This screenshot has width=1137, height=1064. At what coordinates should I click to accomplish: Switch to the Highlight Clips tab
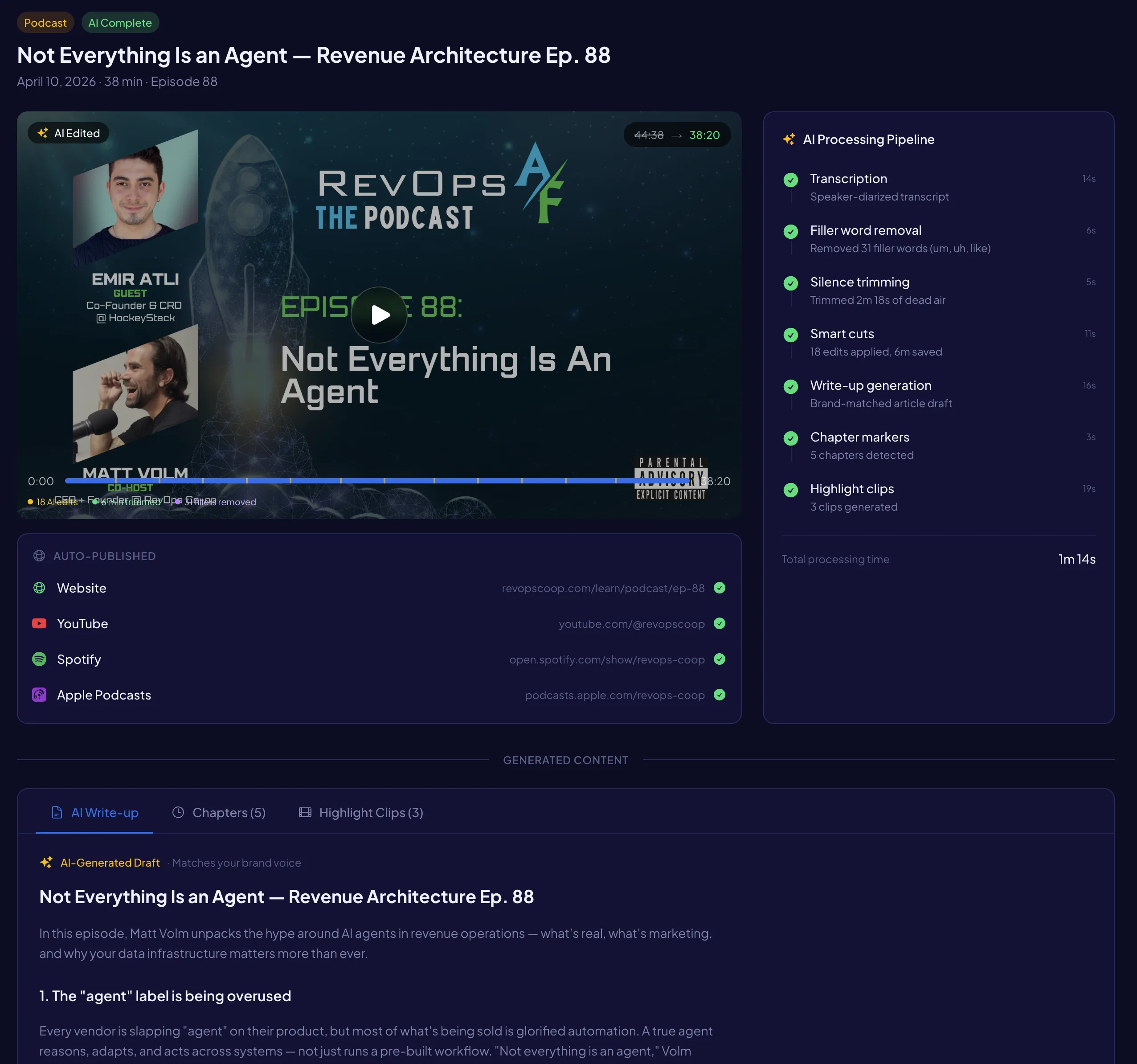coord(371,812)
